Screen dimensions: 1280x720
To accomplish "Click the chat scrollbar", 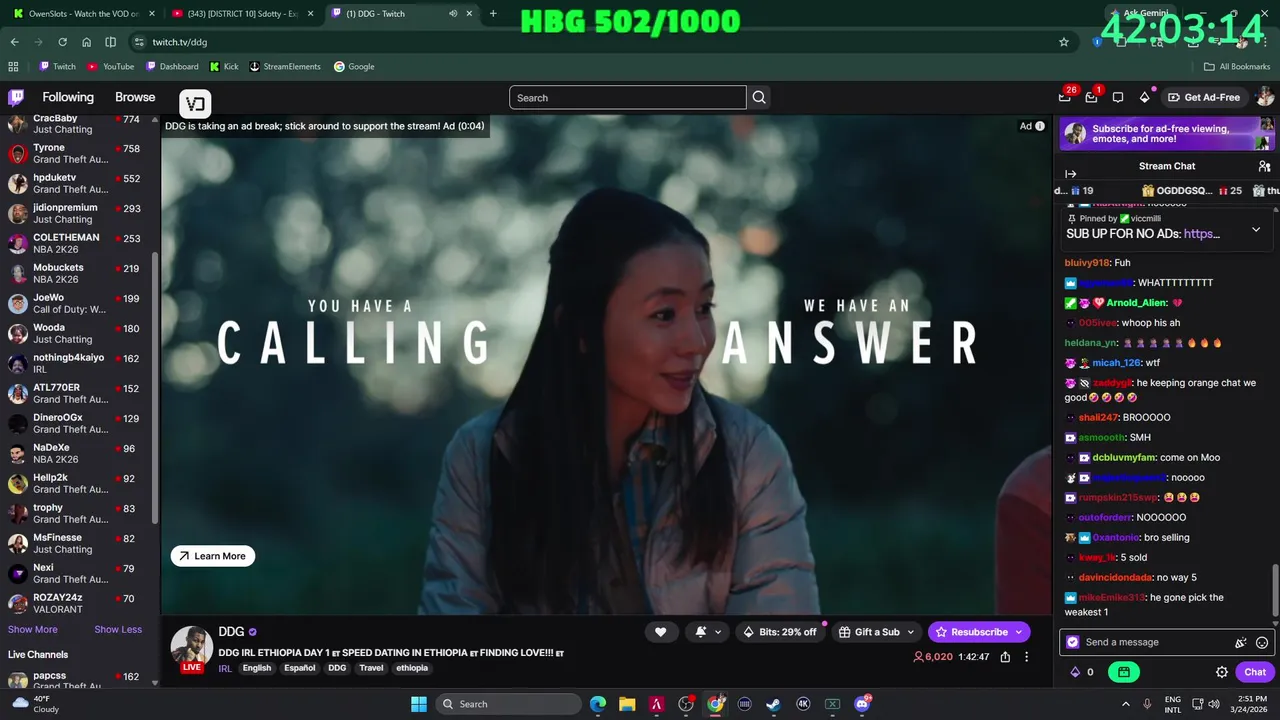I will [1275, 590].
